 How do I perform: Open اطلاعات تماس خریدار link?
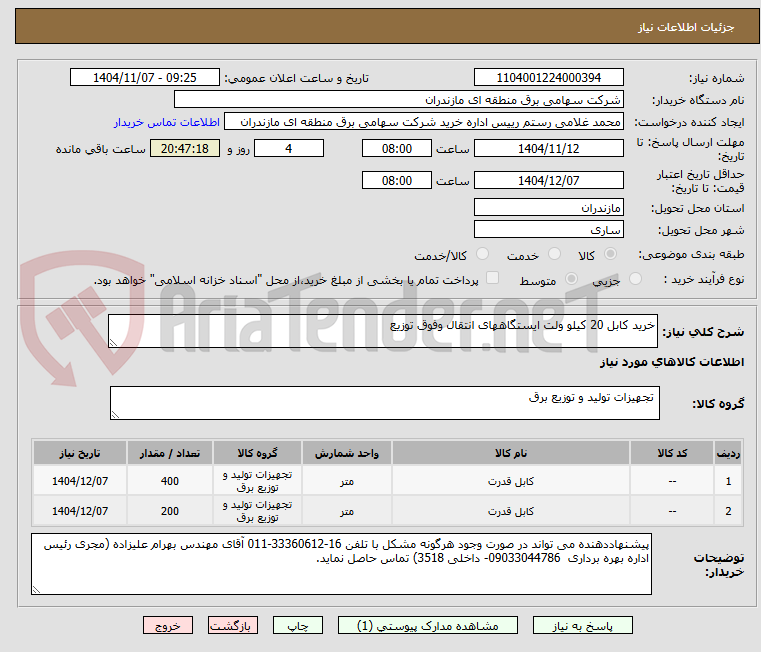point(167,122)
